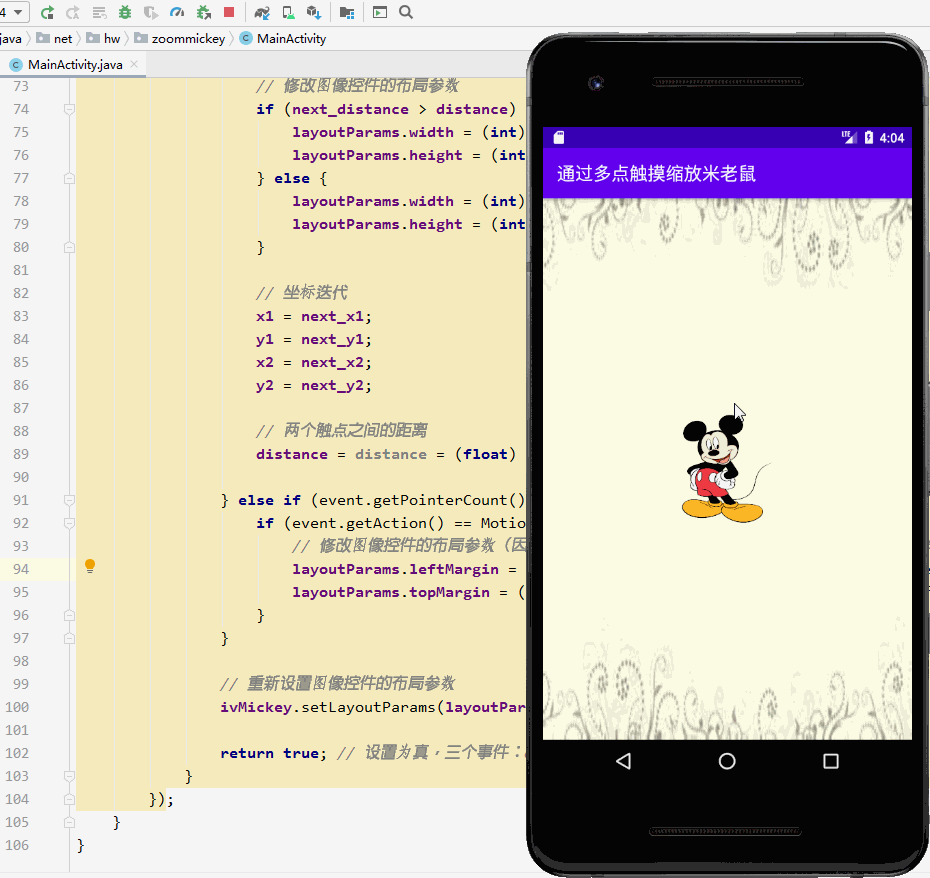Collapse the else-if block at line 91
The image size is (930, 878).
pyautogui.click(x=69, y=500)
